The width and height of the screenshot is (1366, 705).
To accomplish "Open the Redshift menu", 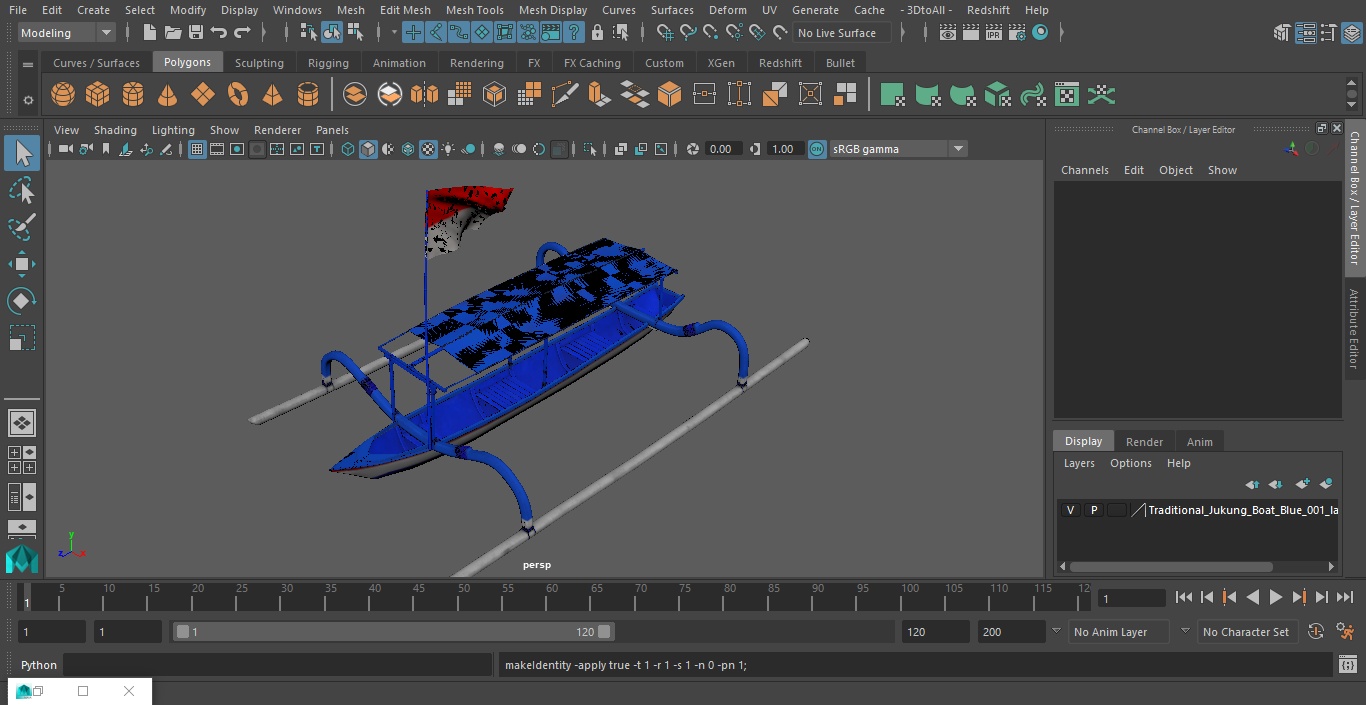I will coord(988,10).
